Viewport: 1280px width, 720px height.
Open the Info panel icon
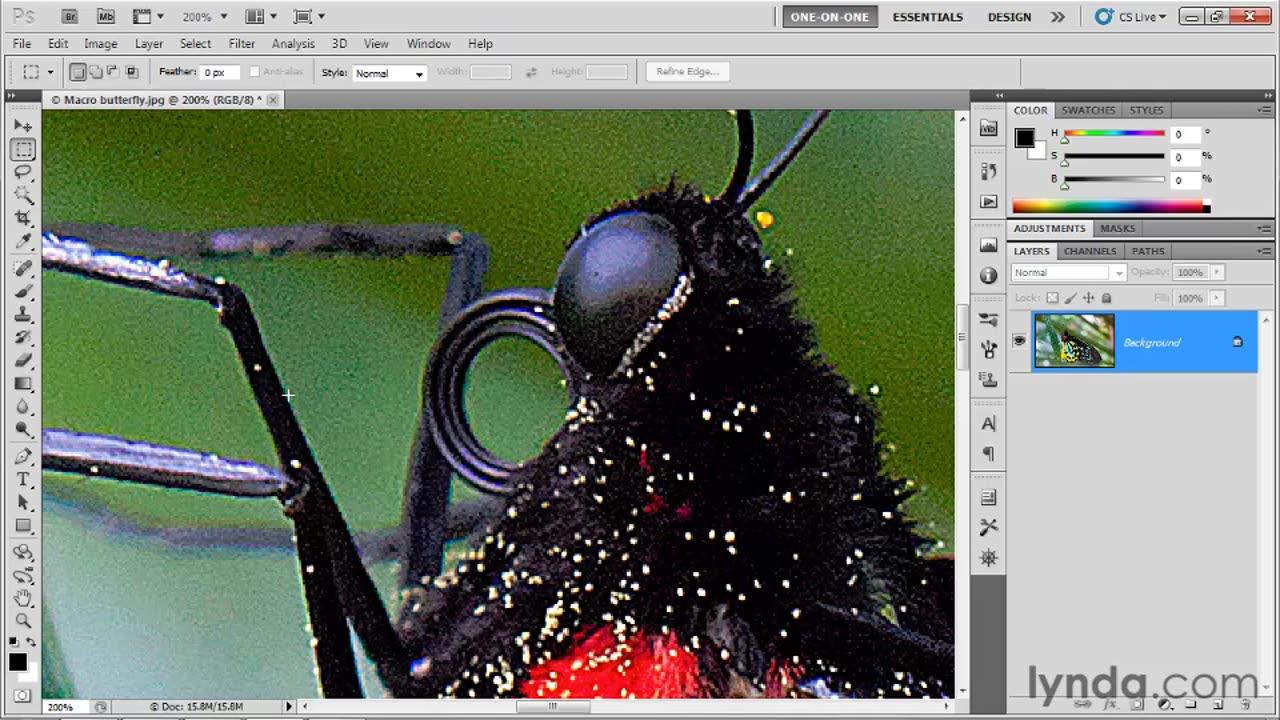pyautogui.click(x=989, y=275)
